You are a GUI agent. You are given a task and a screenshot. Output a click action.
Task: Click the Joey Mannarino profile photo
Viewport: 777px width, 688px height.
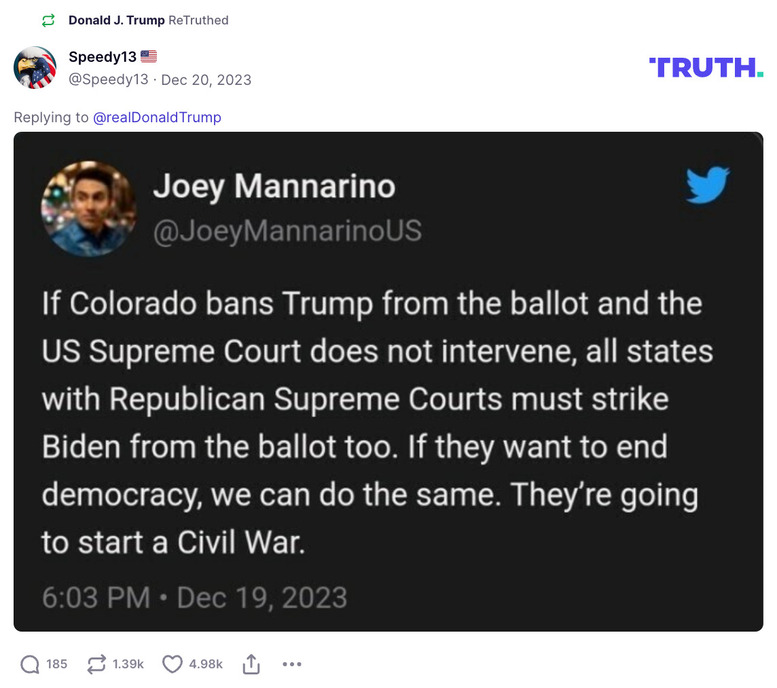[87, 208]
